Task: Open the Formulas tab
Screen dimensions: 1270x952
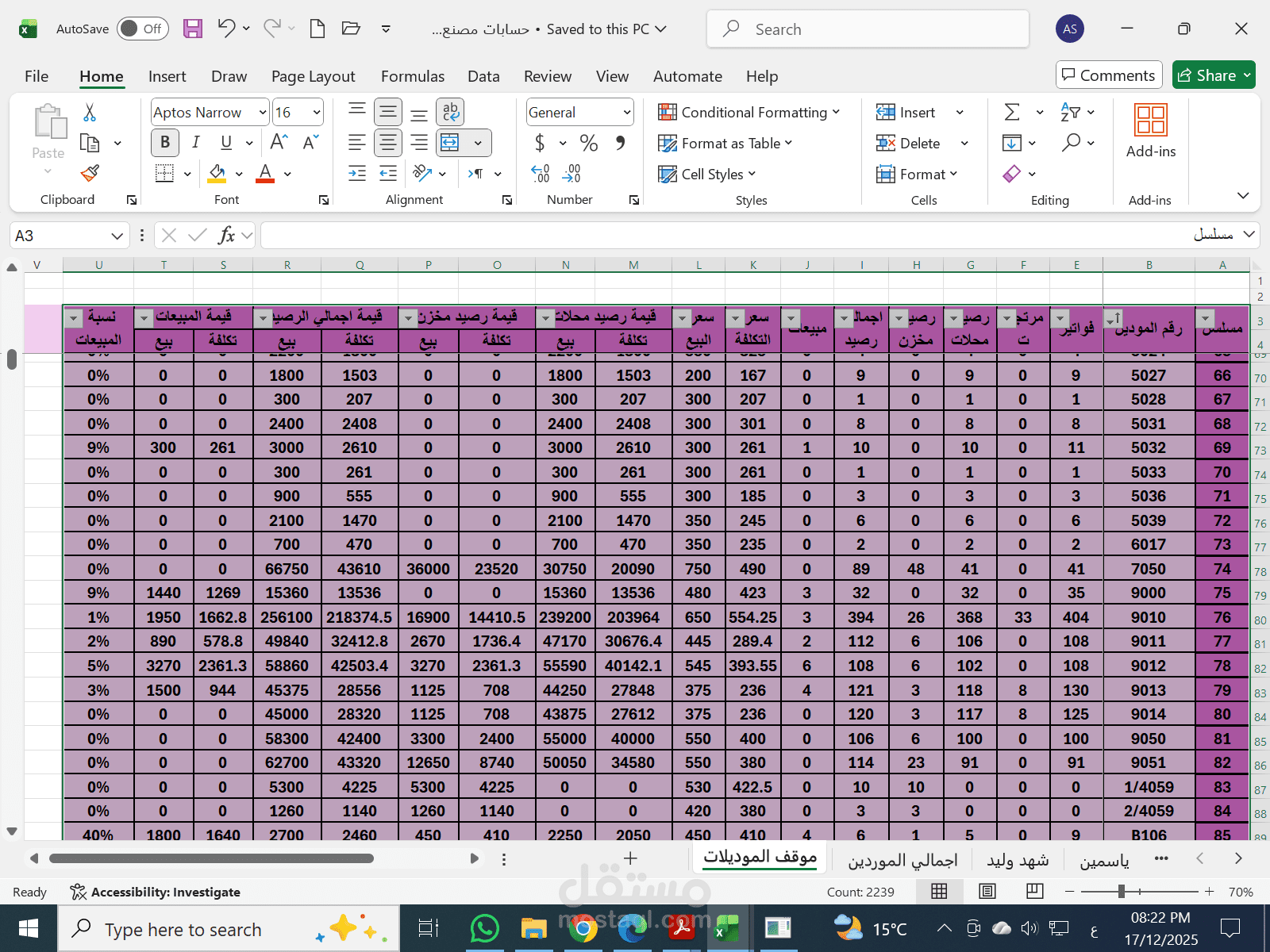Action: 412,76
